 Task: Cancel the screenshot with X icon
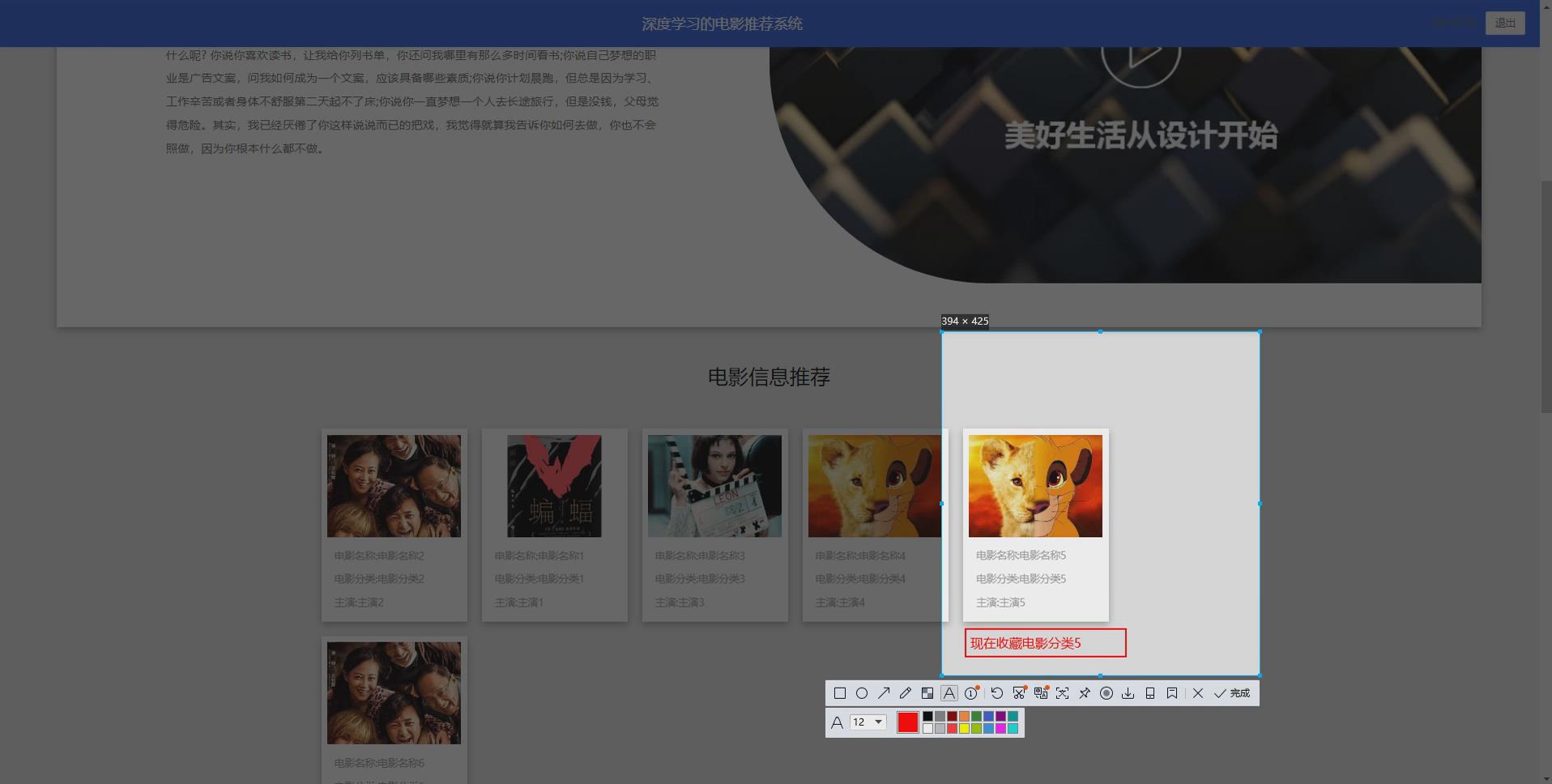click(1198, 693)
